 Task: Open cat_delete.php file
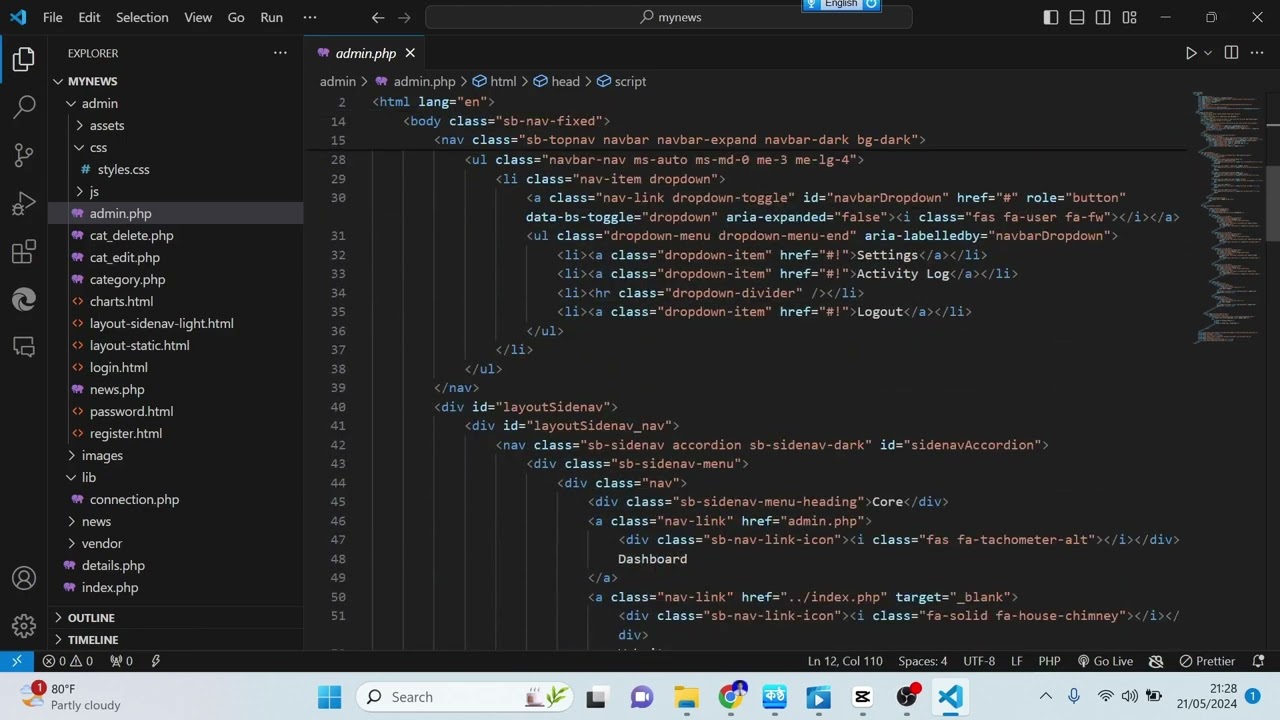pyautogui.click(x=176, y=235)
